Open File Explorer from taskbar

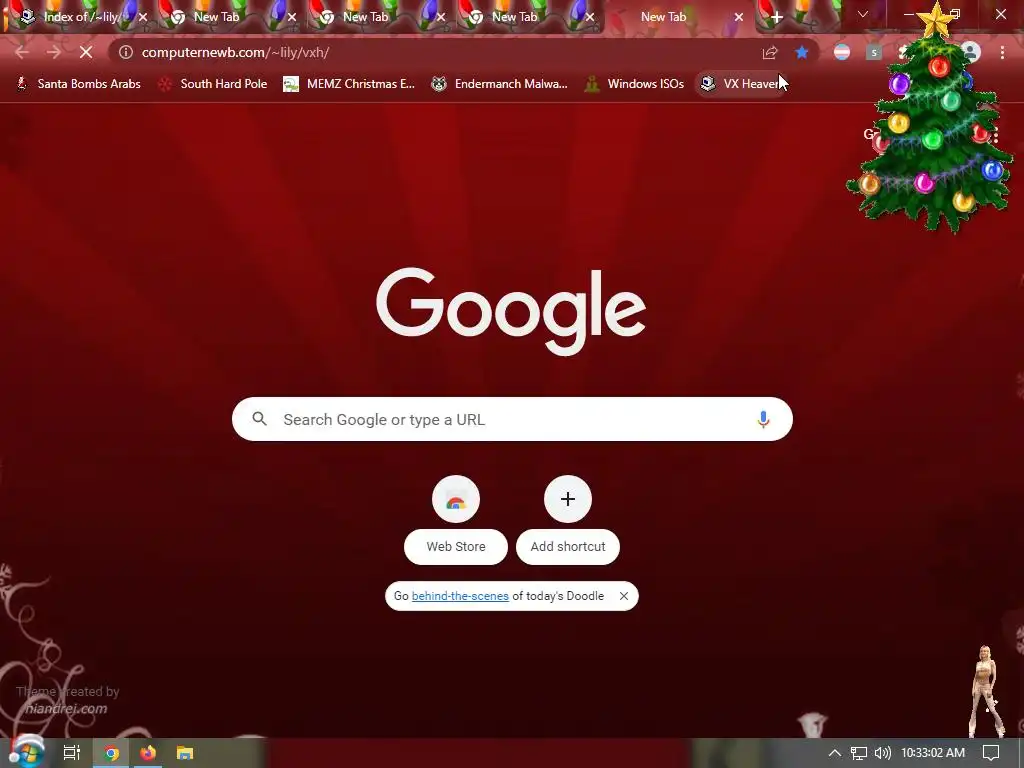(x=185, y=753)
